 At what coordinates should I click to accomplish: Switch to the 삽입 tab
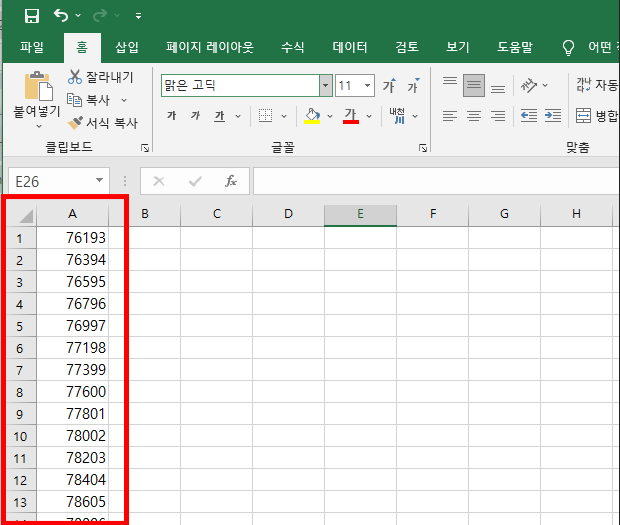click(127, 47)
